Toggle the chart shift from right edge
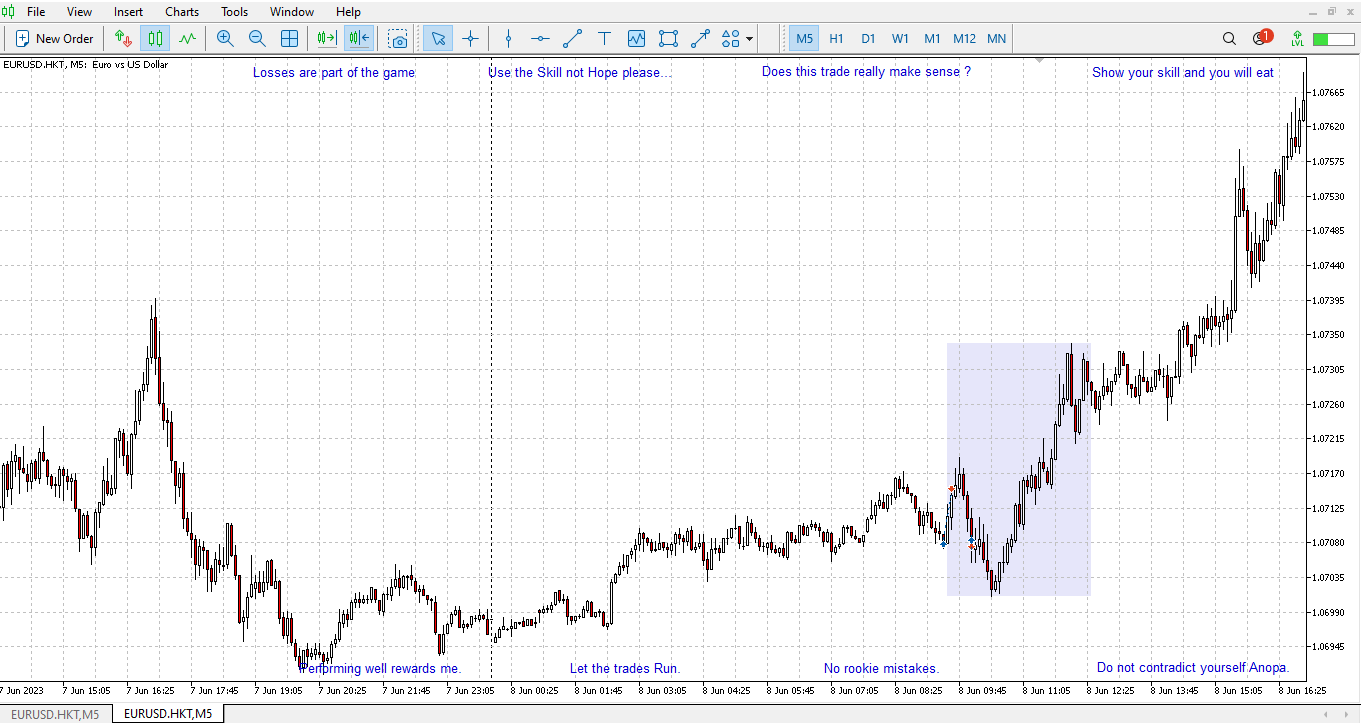The image size is (1361, 723). pyautogui.click(x=357, y=38)
